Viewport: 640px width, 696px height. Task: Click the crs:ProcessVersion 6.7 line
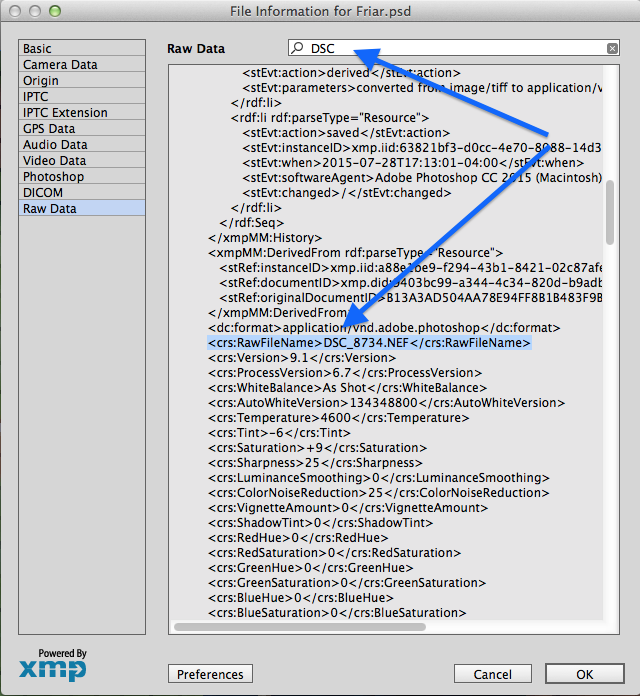(345, 373)
